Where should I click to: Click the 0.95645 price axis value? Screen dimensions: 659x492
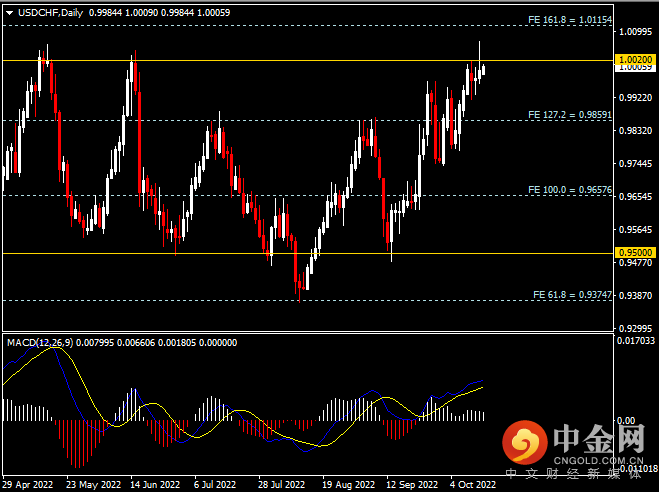[x=636, y=230]
